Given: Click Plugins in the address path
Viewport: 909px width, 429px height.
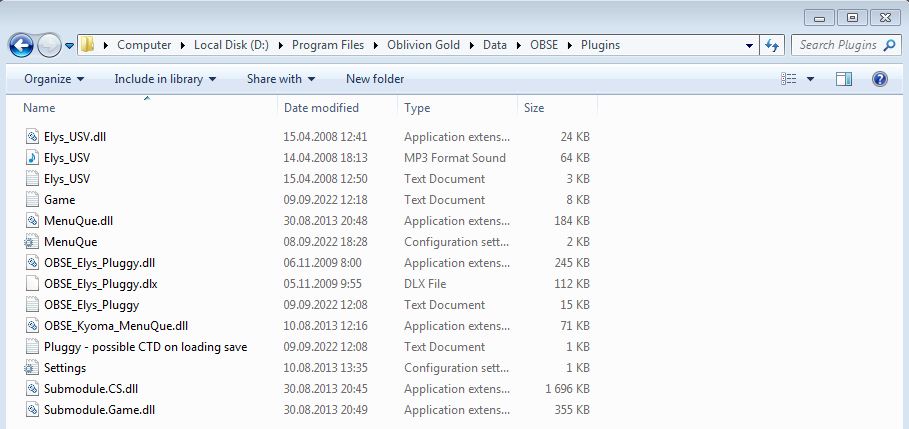Looking at the screenshot, I should tap(601, 45).
